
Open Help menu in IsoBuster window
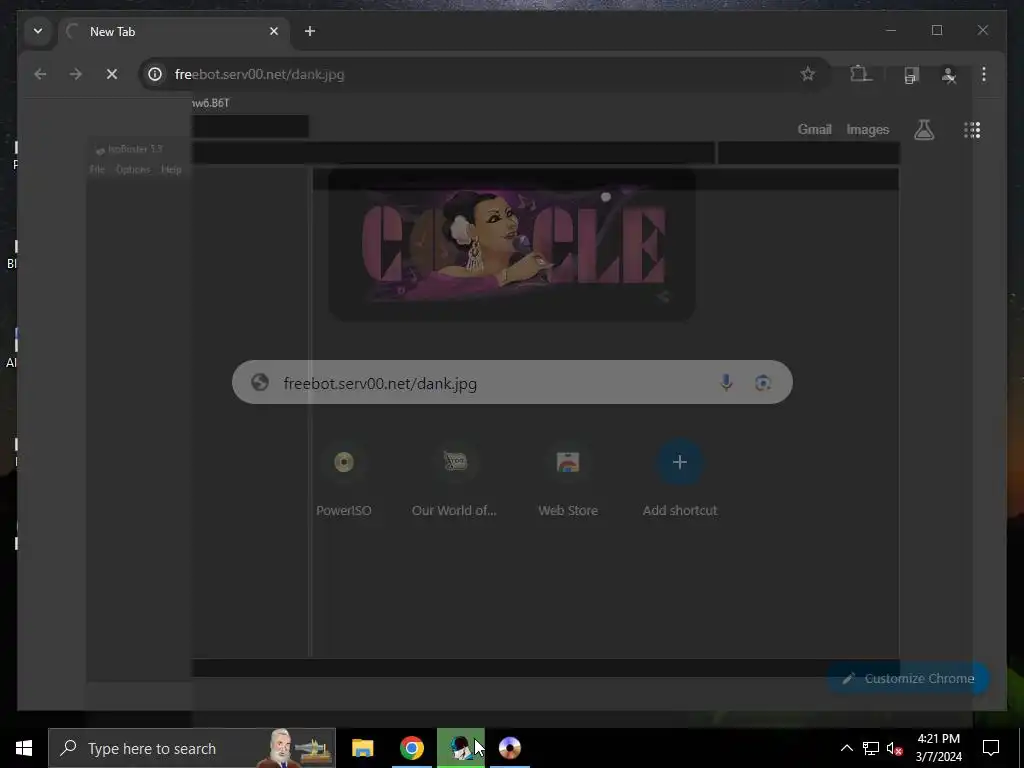click(171, 169)
